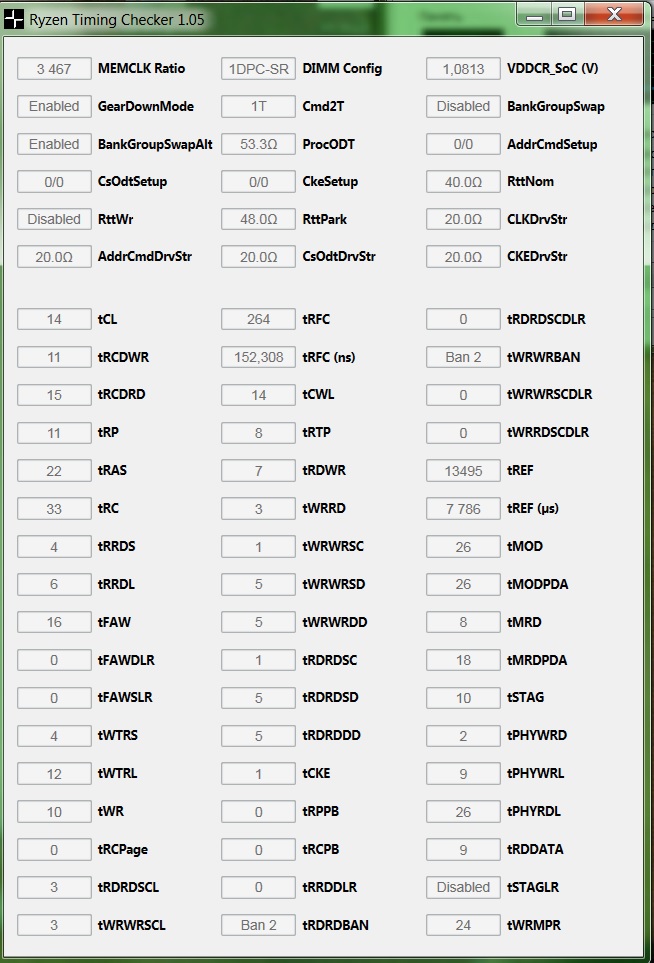Click the tCL value 14
Viewport: 654px width, 963px height.
(x=54, y=319)
